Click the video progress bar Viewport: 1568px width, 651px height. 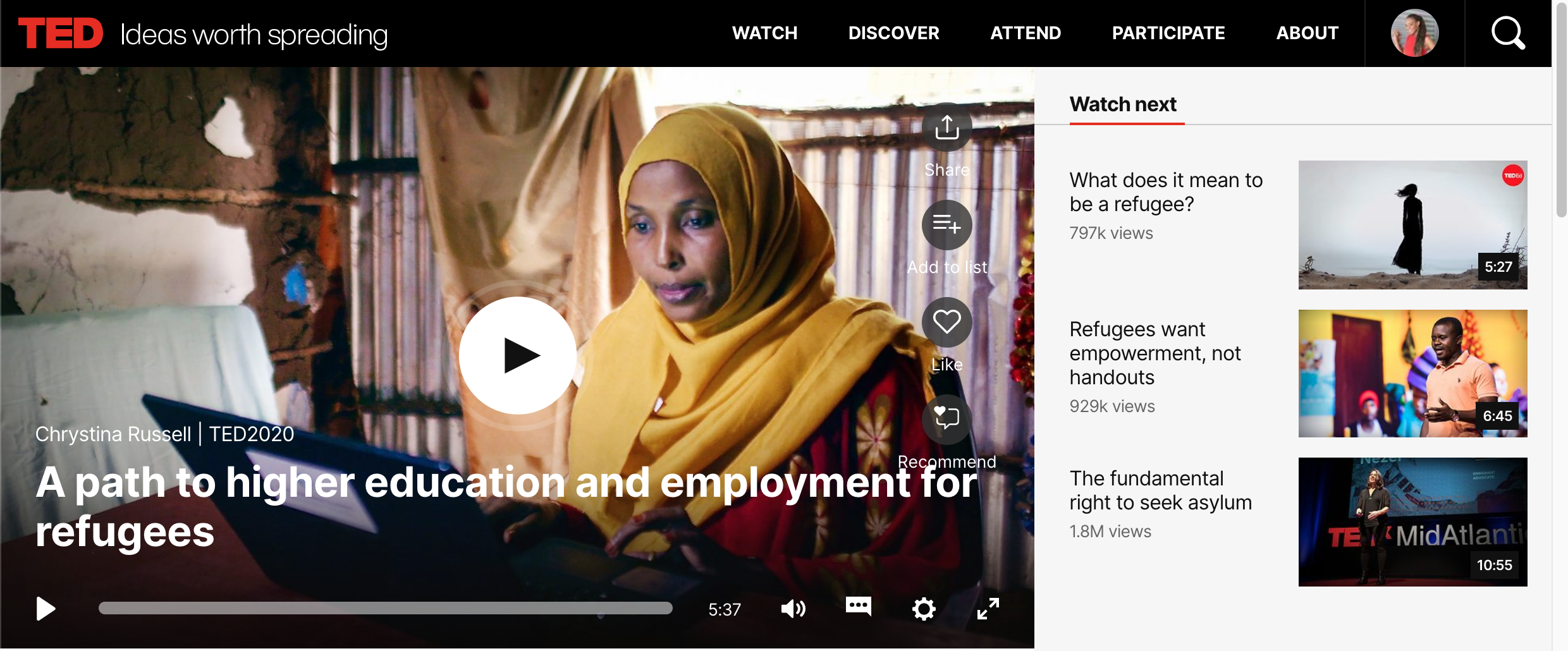coord(385,609)
